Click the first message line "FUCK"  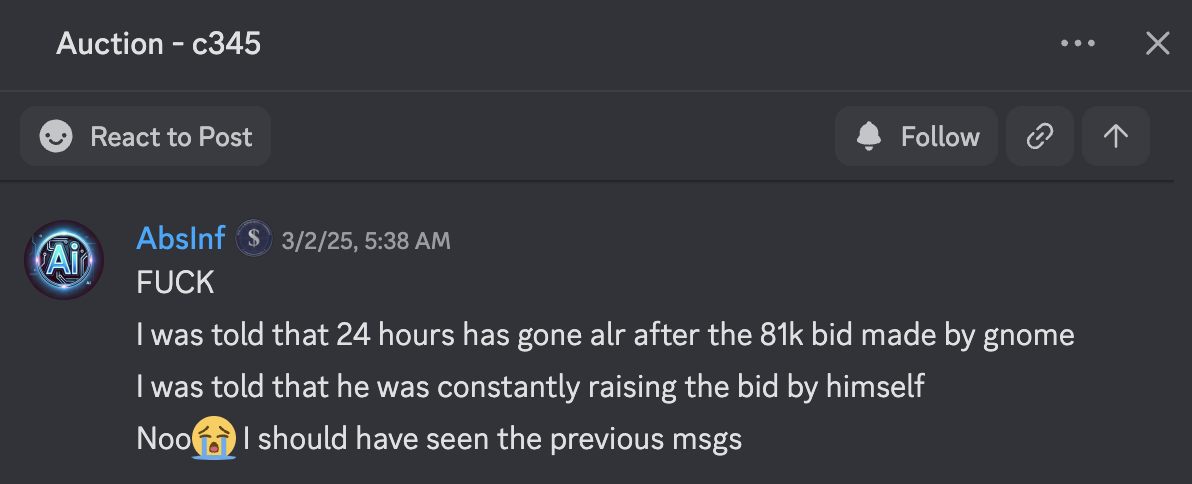(175, 283)
